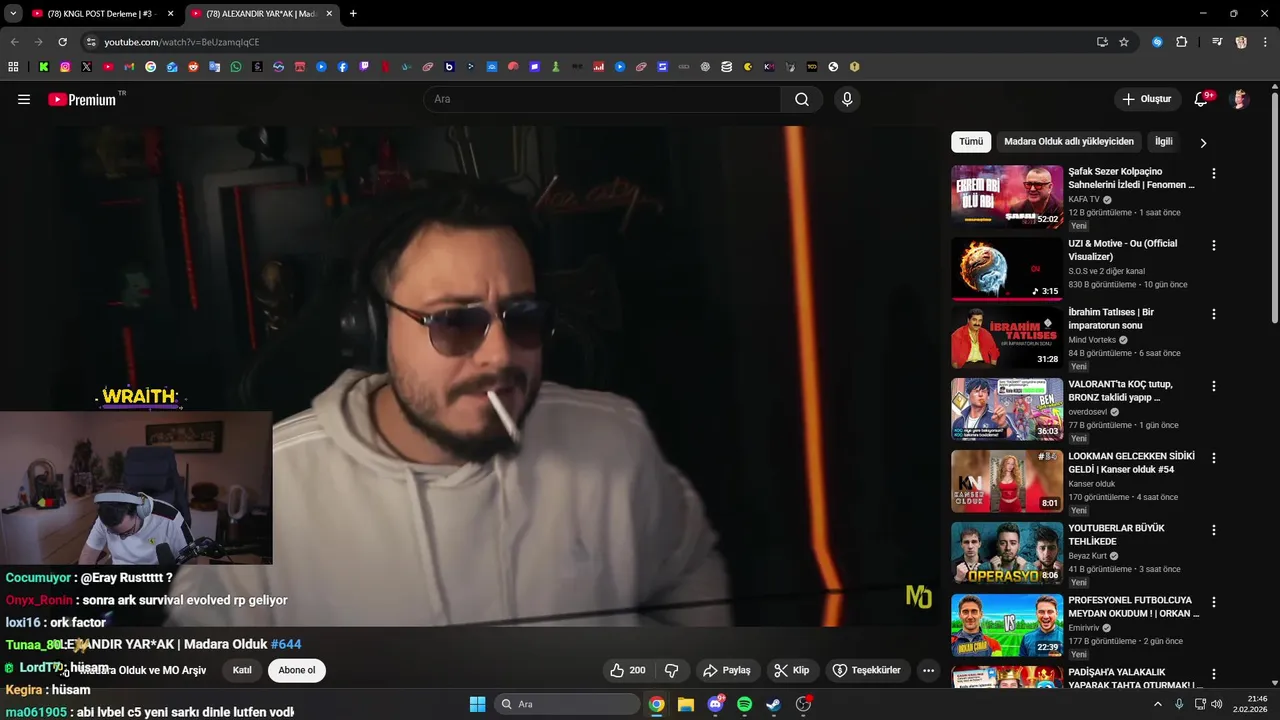Show hidden system tray icons
Image resolution: width=1280 pixels, height=720 pixels.
[1158, 704]
